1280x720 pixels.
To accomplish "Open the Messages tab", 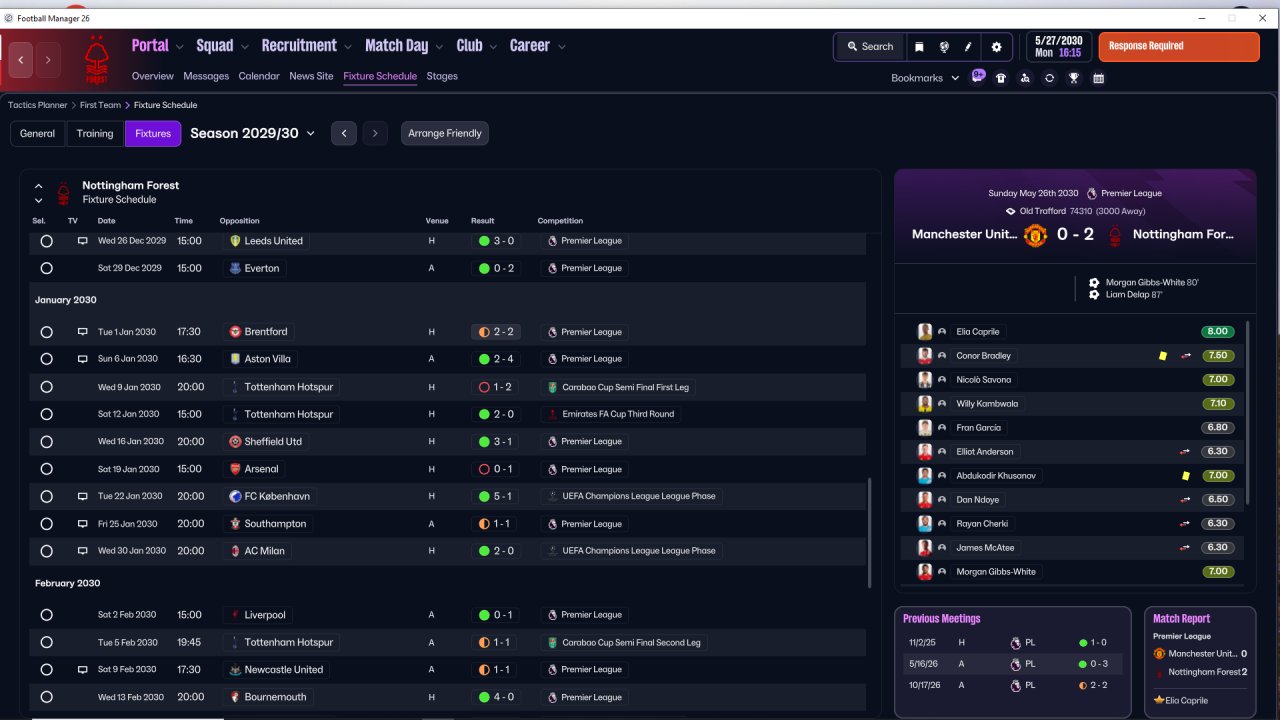I will click(206, 76).
